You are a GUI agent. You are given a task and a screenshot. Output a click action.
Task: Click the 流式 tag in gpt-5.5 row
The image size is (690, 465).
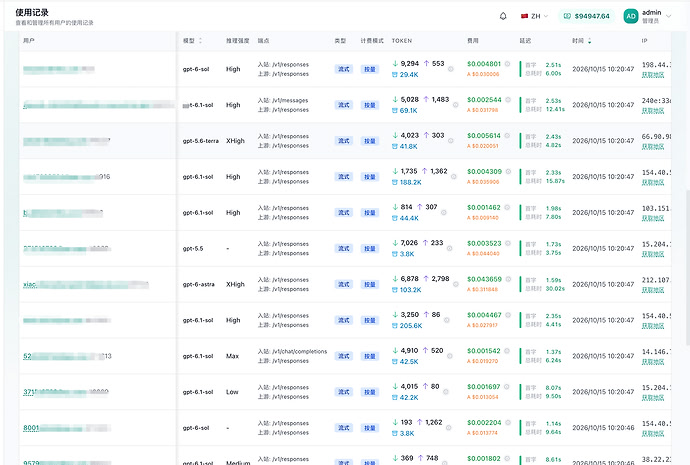tap(344, 249)
